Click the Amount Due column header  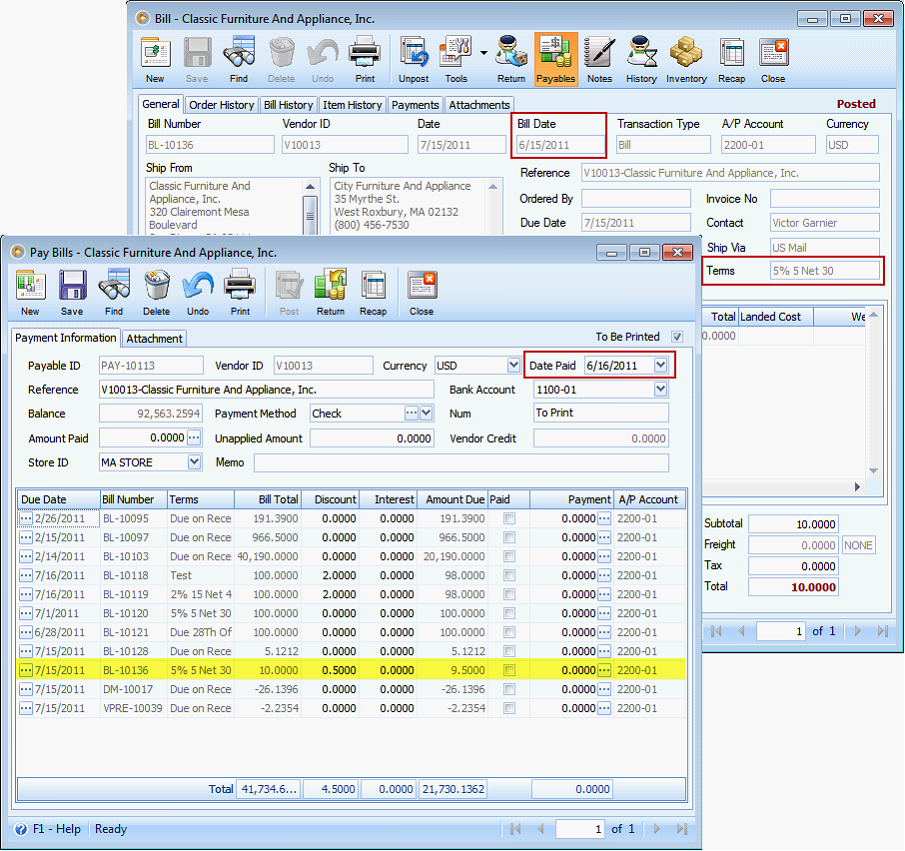pos(452,499)
